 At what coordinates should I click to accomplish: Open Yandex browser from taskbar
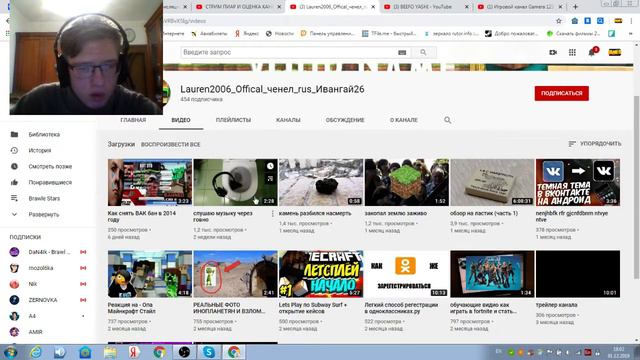[134, 352]
